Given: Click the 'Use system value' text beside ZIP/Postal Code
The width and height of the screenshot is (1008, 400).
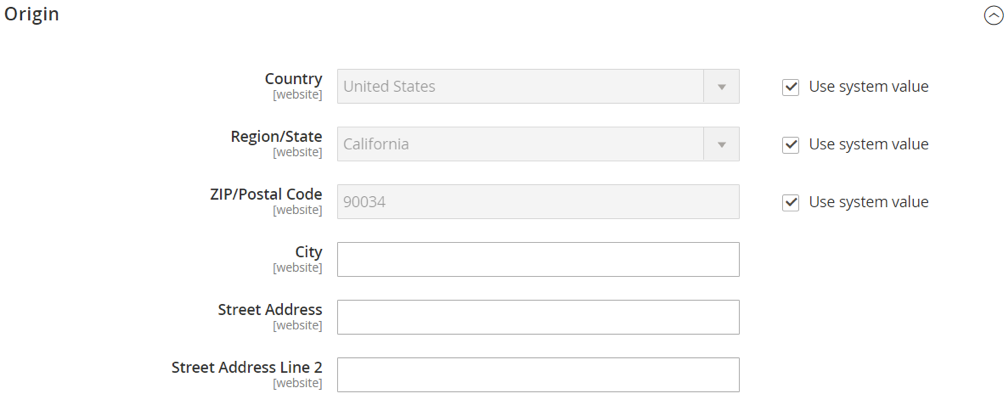Looking at the screenshot, I should pyautogui.click(x=868, y=203).
